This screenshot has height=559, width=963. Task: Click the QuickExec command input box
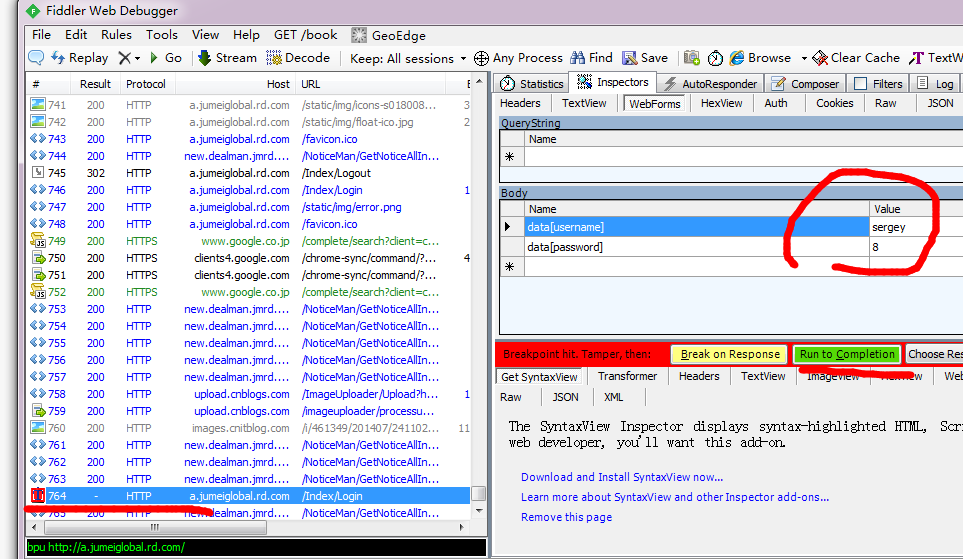(256, 547)
